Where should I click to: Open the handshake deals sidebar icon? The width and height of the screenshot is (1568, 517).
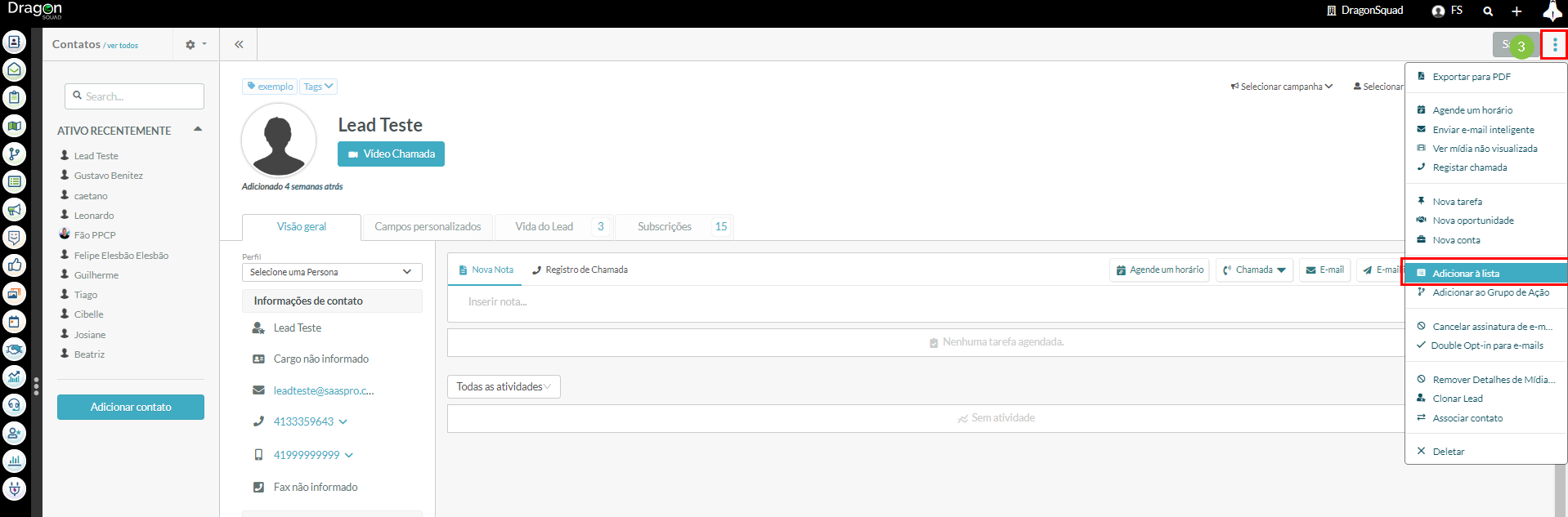(x=14, y=350)
